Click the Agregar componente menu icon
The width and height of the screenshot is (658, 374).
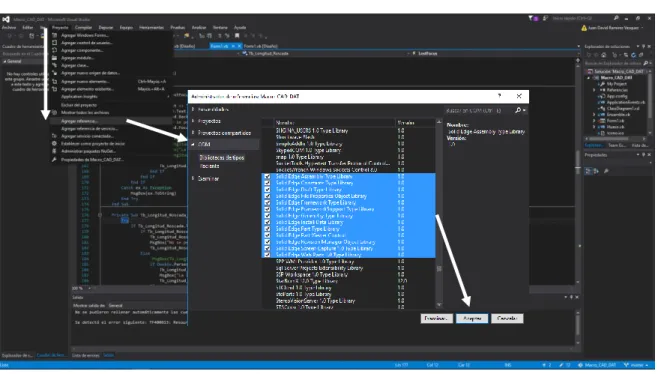[x=55, y=50]
